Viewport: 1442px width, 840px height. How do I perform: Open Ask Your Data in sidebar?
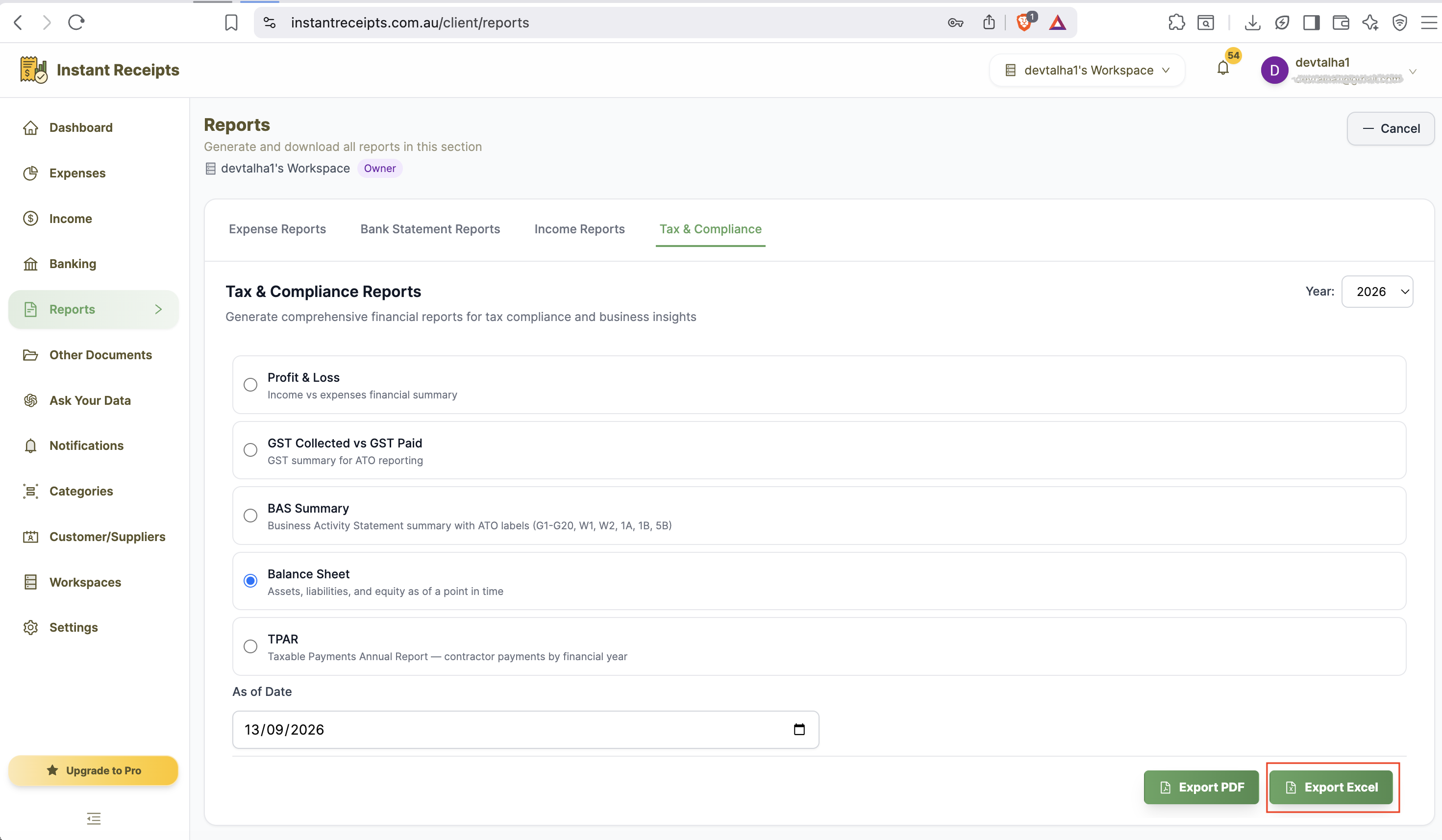point(94,400)
